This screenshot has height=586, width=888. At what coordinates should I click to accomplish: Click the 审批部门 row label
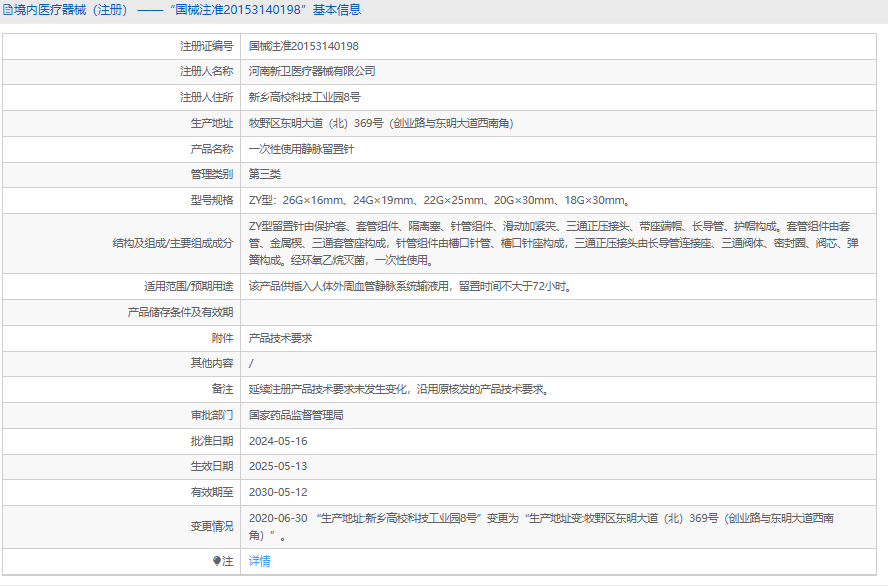(x=212, y=416)
